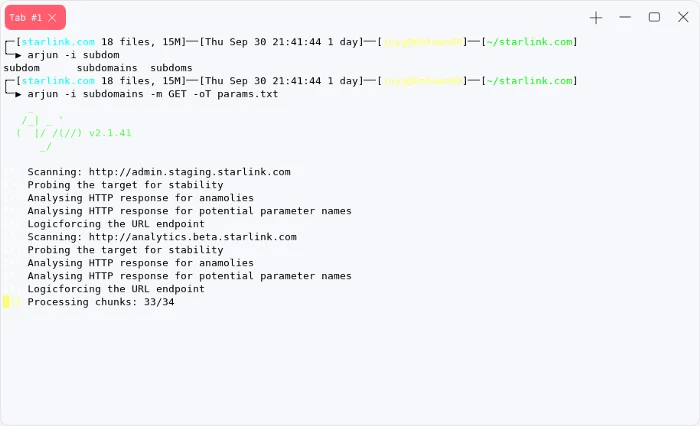
Task: Click the admin.staging.starlink.com URL
Action: pos(190,172)
